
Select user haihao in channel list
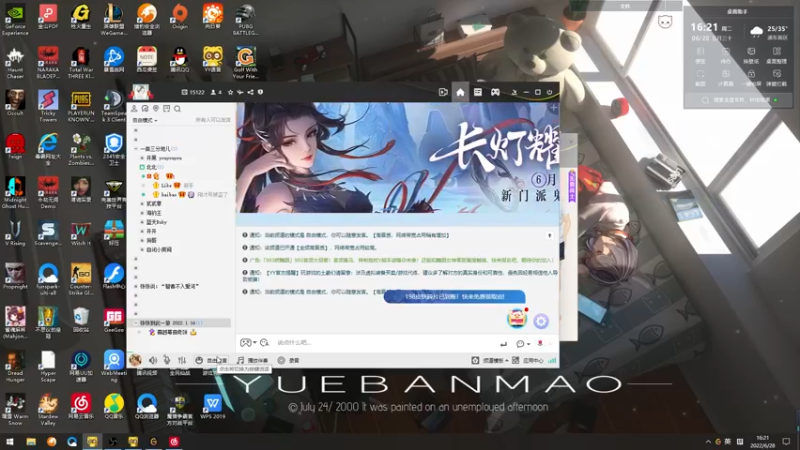coord(169,194)
